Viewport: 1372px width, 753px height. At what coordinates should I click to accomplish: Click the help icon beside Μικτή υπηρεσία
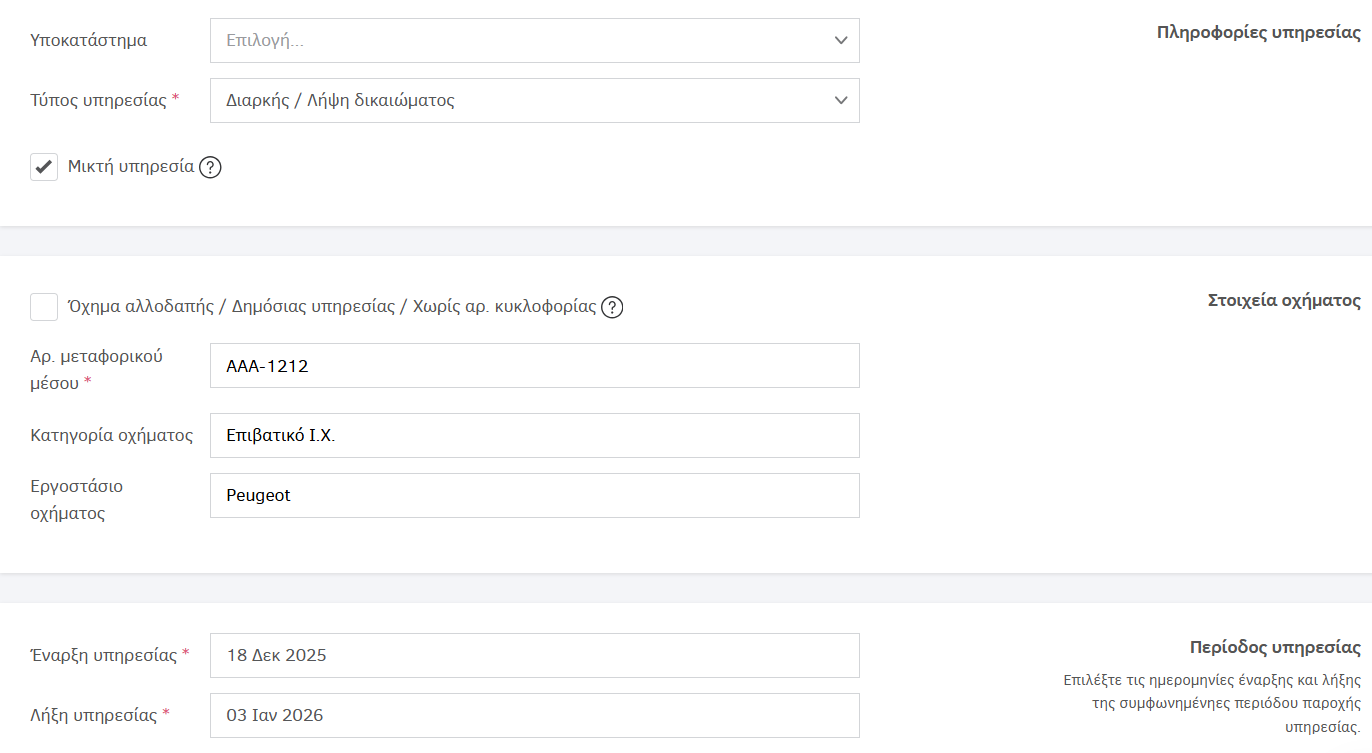pos(210,168)
